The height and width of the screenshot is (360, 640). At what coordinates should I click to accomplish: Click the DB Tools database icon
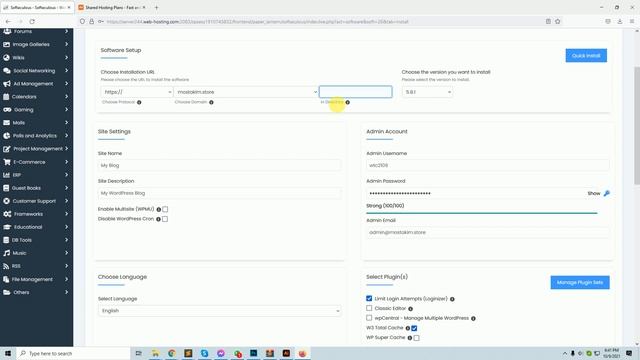tap(6, 240)
